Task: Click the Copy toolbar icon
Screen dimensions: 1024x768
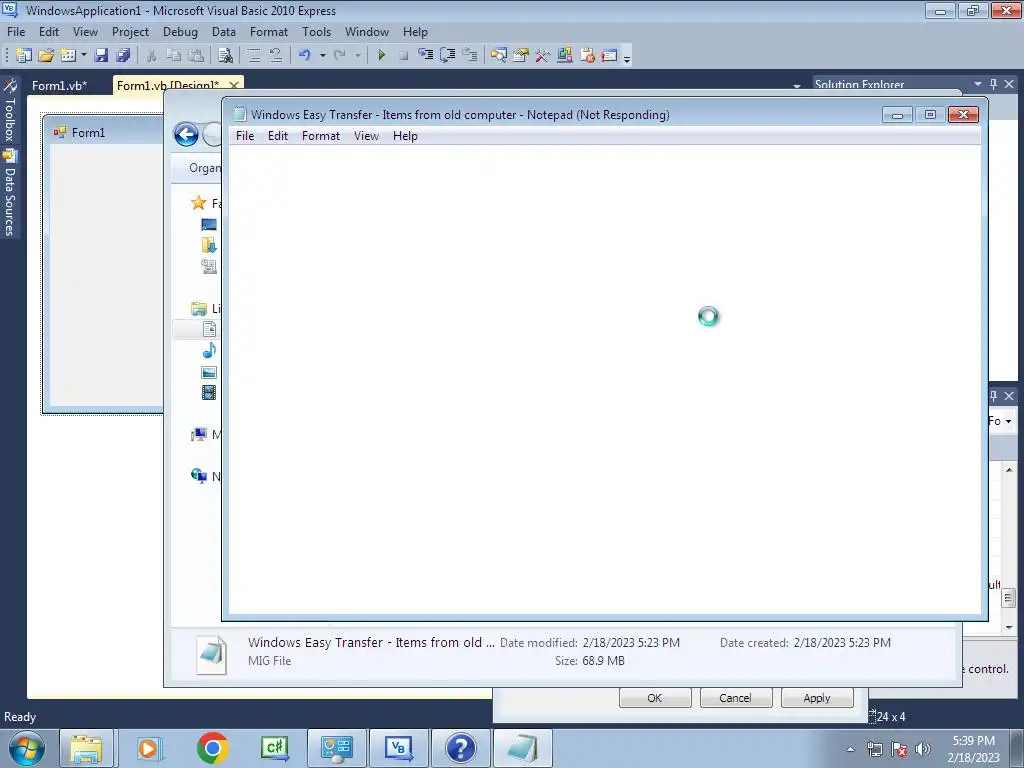Action: pos(173,56)
